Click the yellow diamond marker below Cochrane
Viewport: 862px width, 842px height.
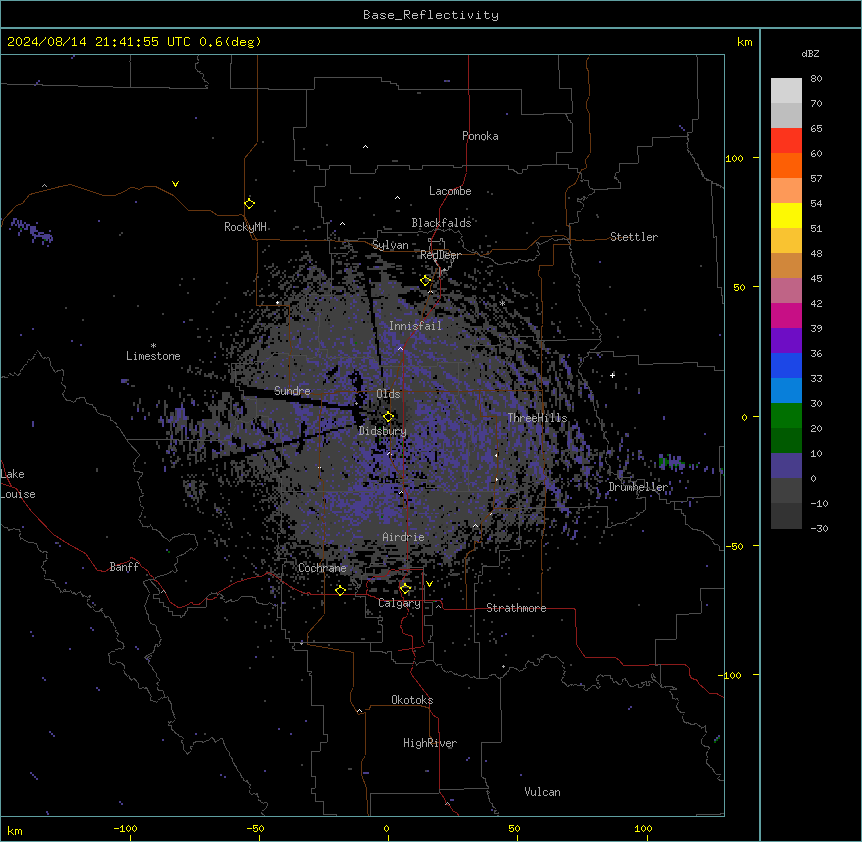click(340, 590)
